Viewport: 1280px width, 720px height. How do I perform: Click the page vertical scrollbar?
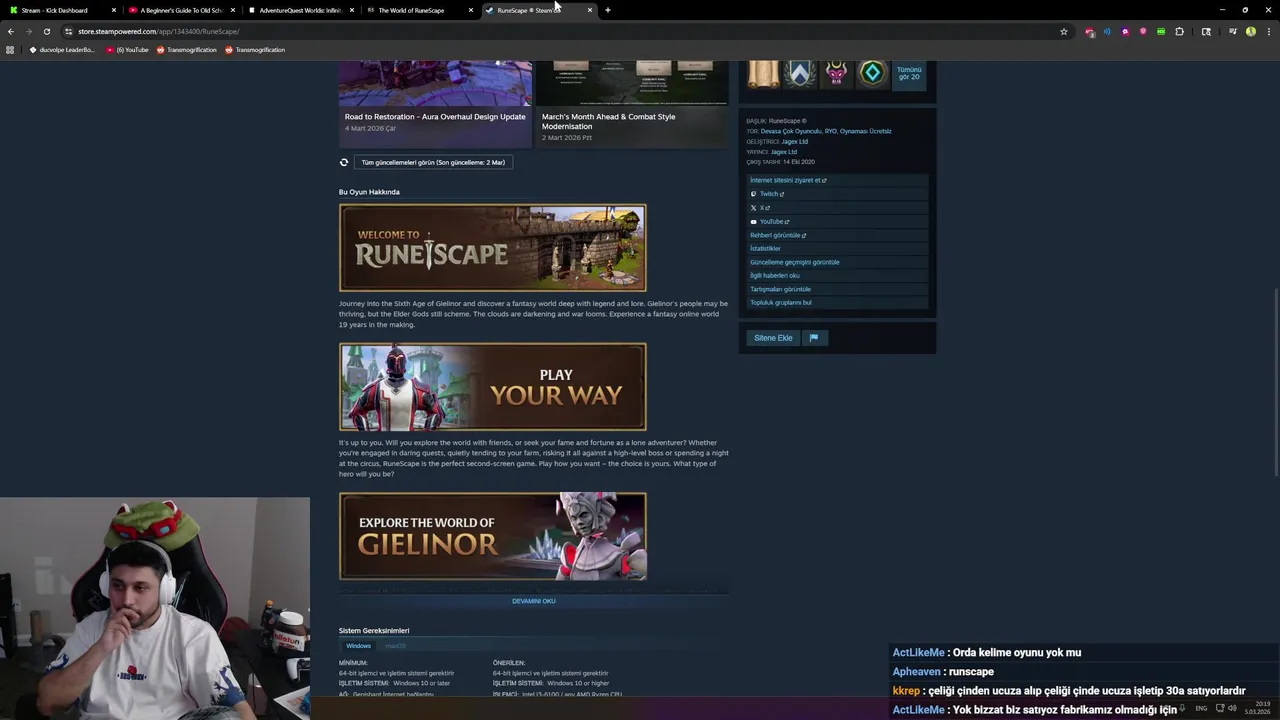tap(1276, 380)
